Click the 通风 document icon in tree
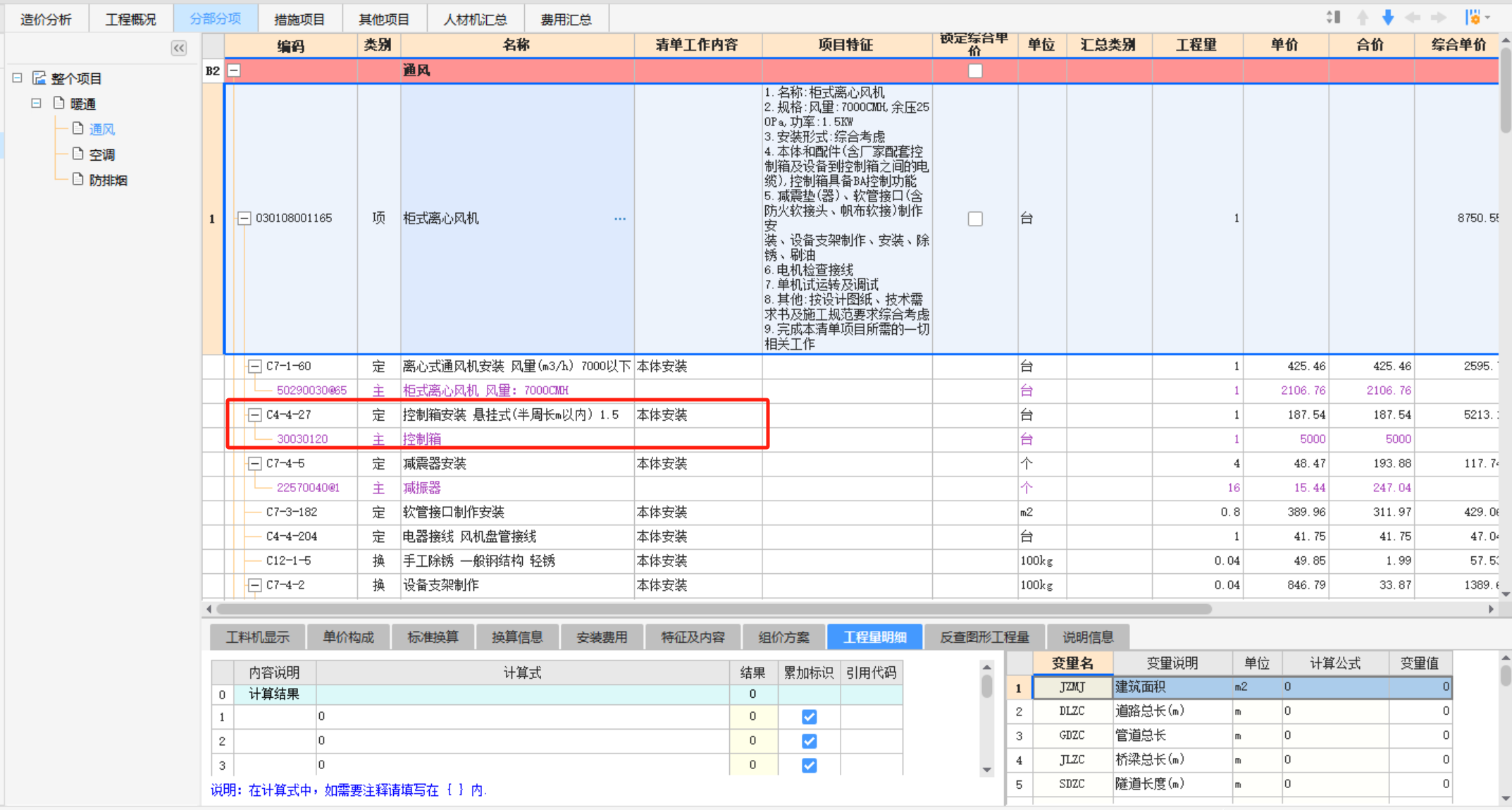 [x=78, y=129]
